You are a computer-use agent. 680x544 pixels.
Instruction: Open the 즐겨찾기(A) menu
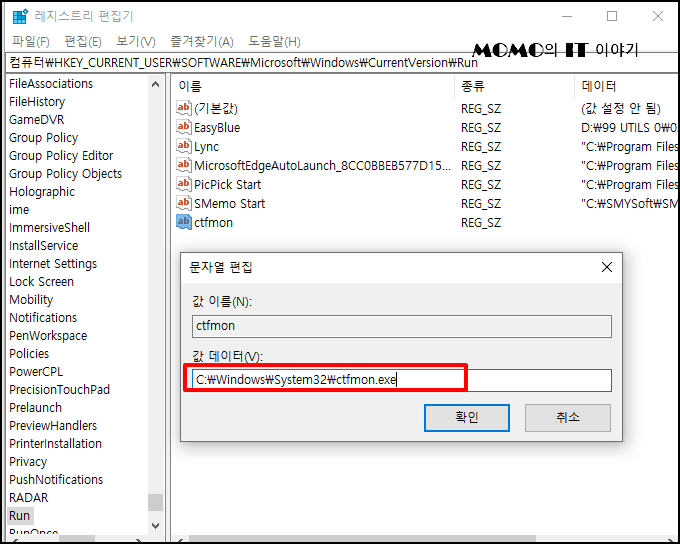tap(202, 42)
